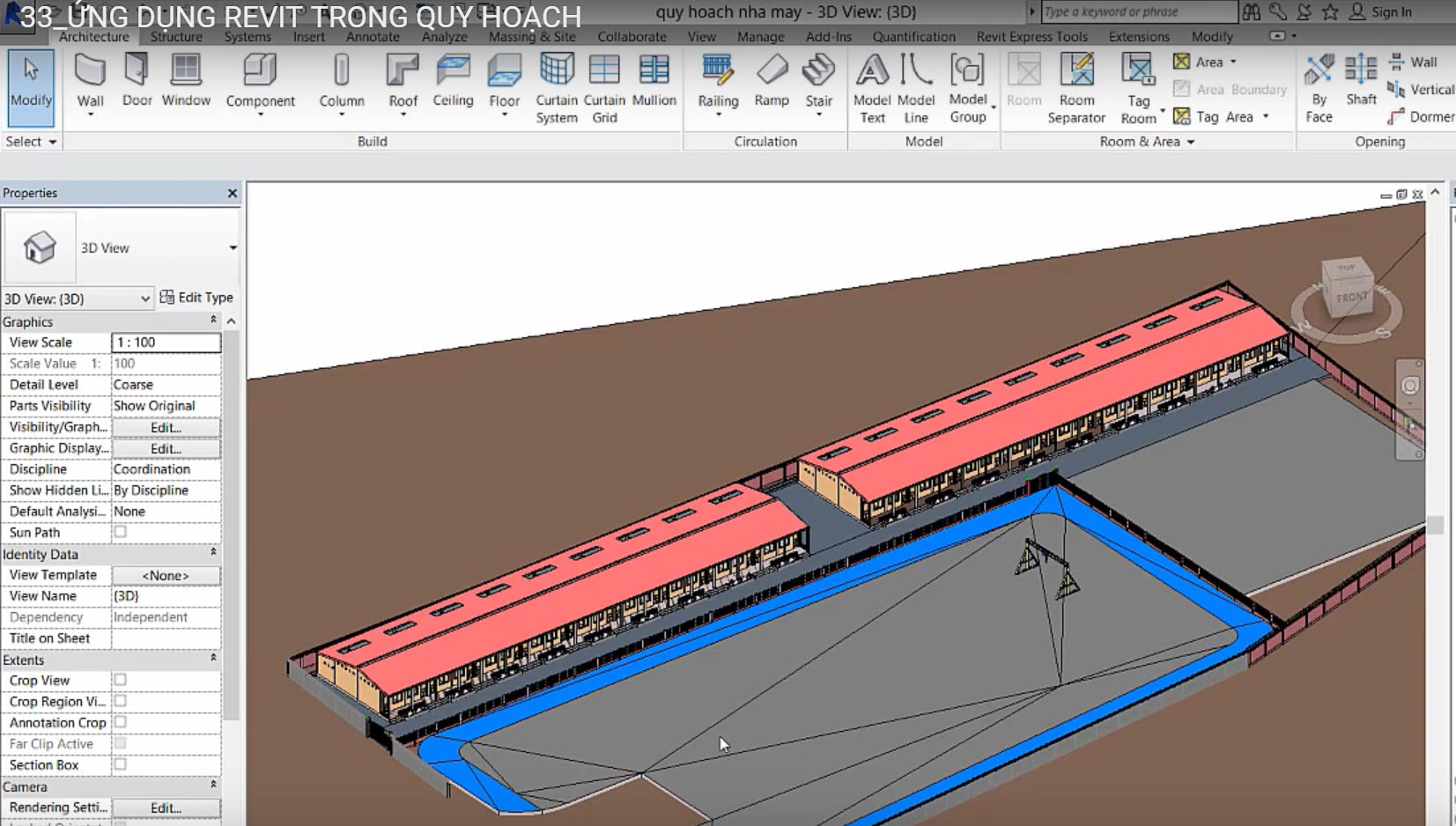1456x826 pixels.
Task: Pick the Roof tool
Action: pos(403,80)
